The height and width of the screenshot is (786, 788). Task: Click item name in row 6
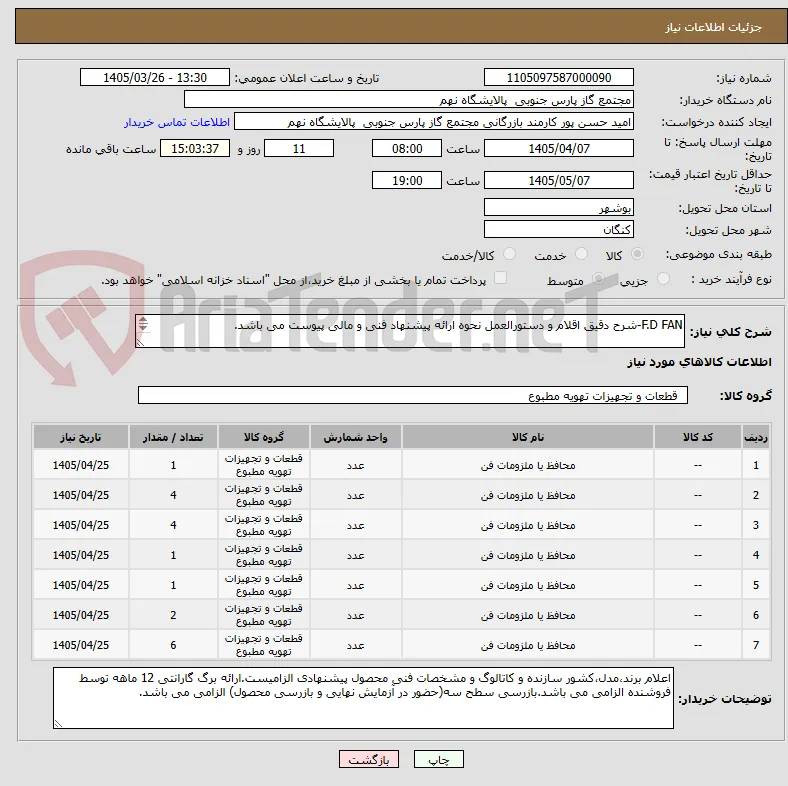[x=528, y=615]
